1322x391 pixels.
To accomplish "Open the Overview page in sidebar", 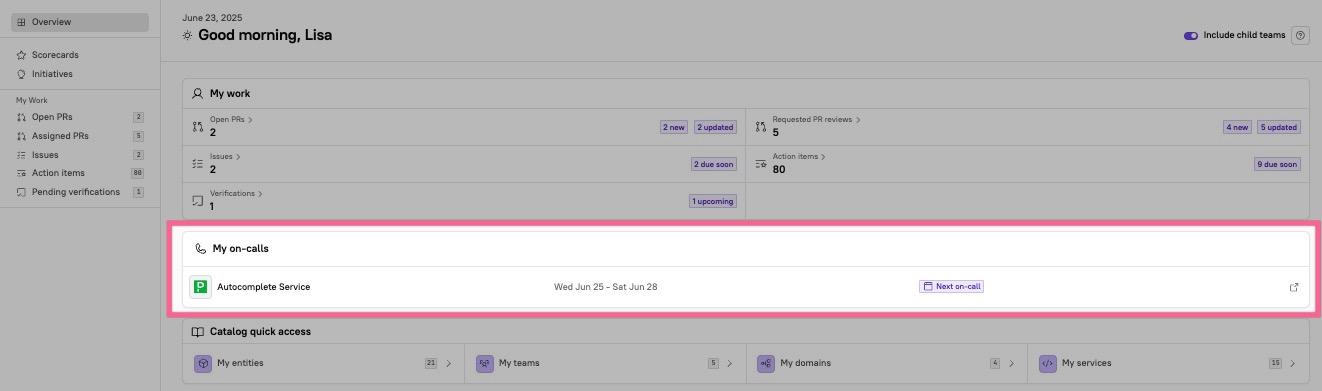I will 79,22.
